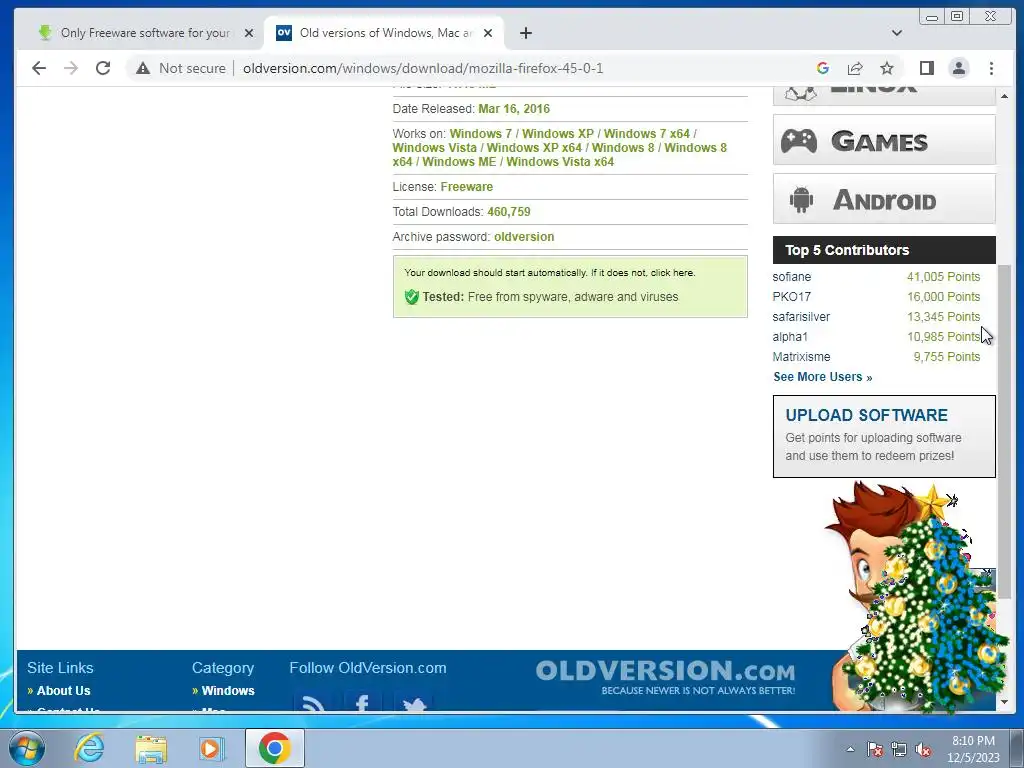
Task: Toggle the Chrome side panel
Action: 927,68
